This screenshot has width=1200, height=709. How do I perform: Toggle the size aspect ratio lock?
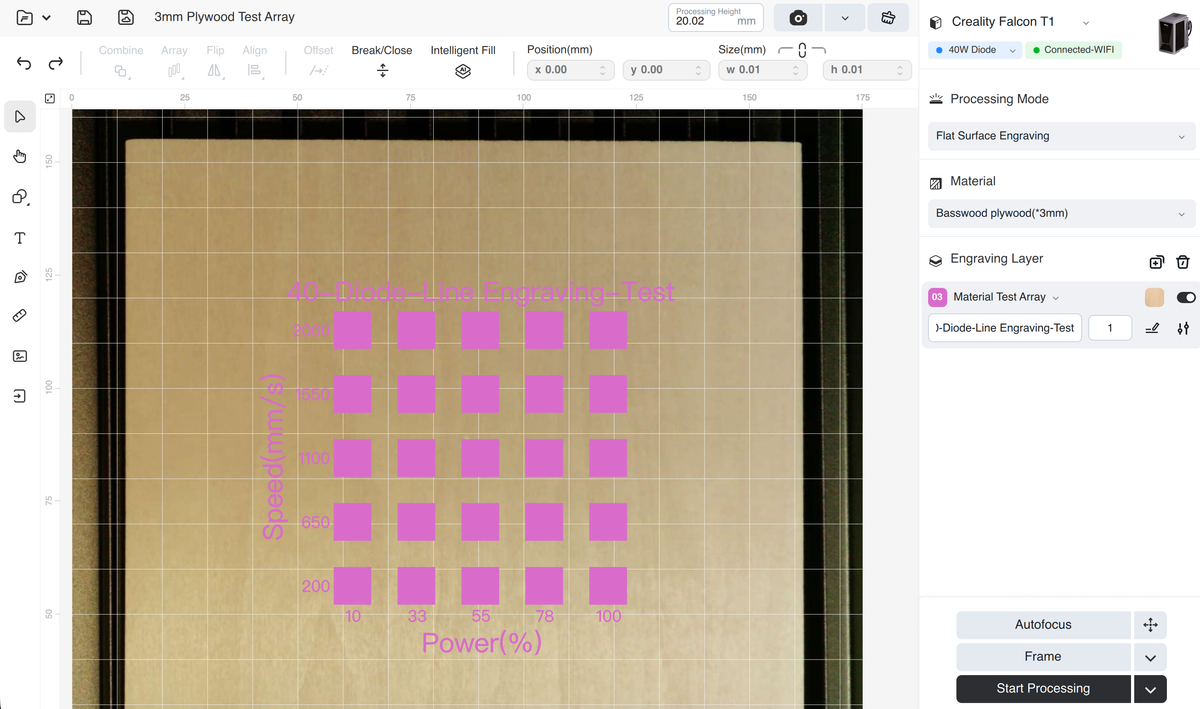[x=802, y=50]
